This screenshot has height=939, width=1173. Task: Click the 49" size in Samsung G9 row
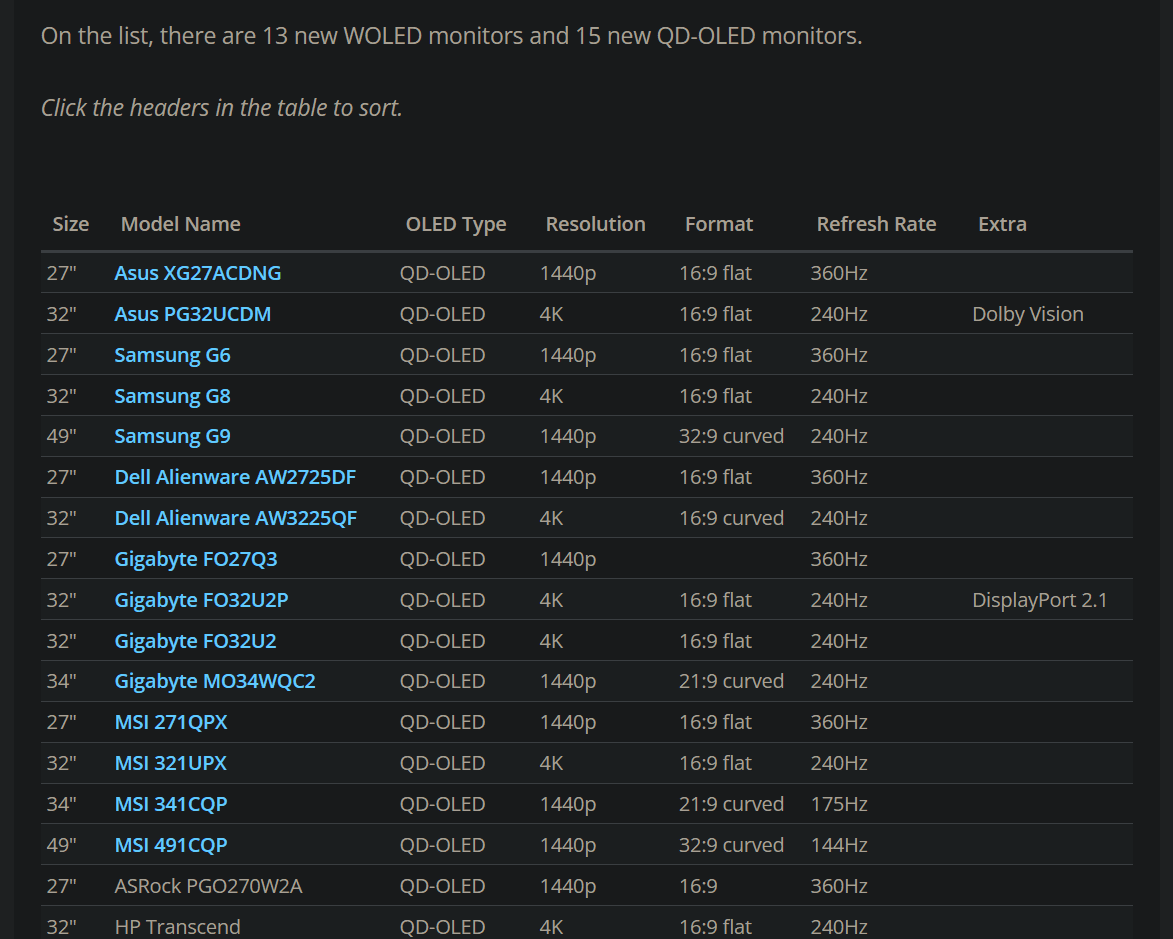pos(61,436)
